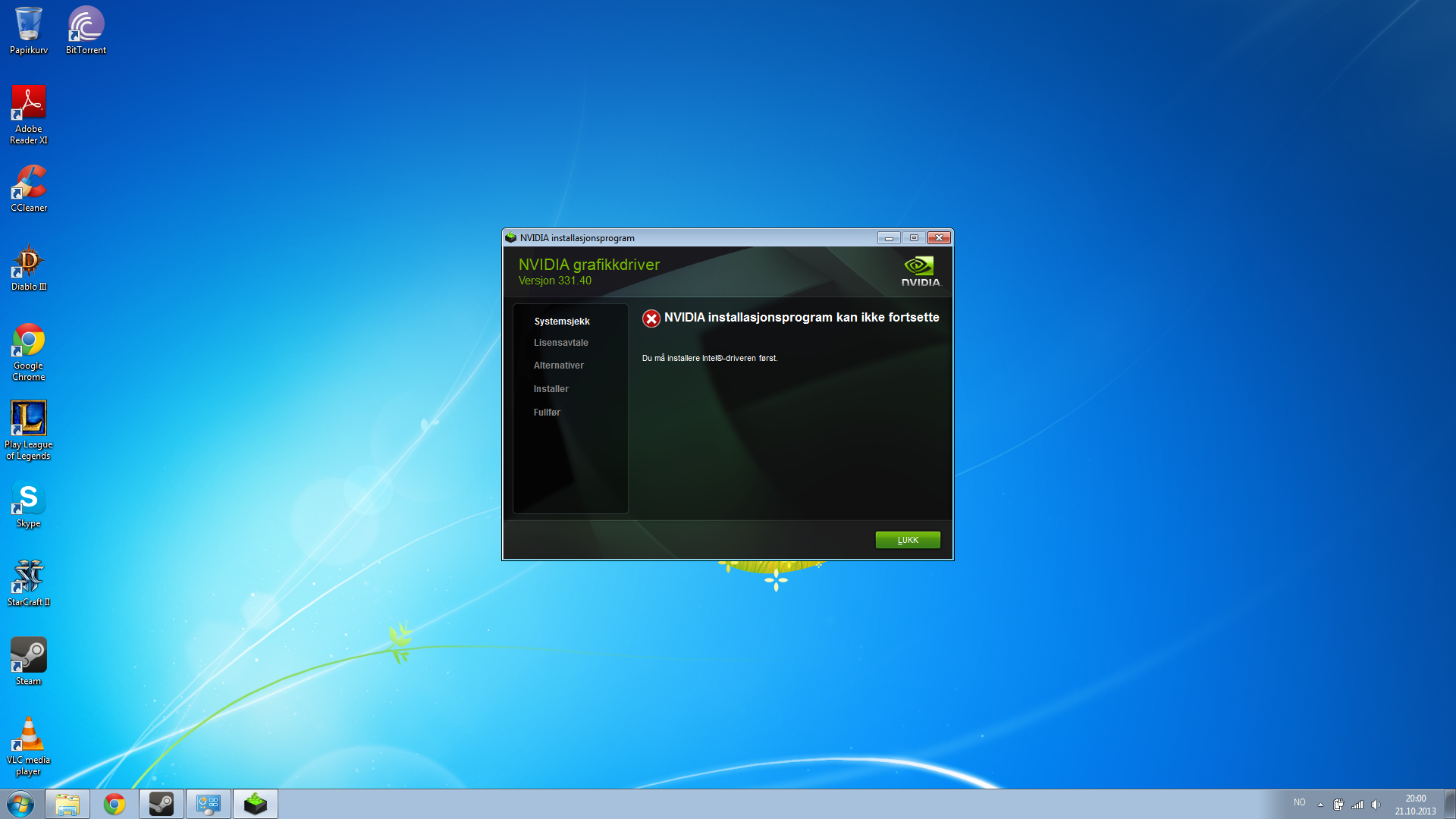The height and width of the screenshot is (819, 1456).
Task: Open the NO keyboard language indicator
Action: coord(1300,802)
